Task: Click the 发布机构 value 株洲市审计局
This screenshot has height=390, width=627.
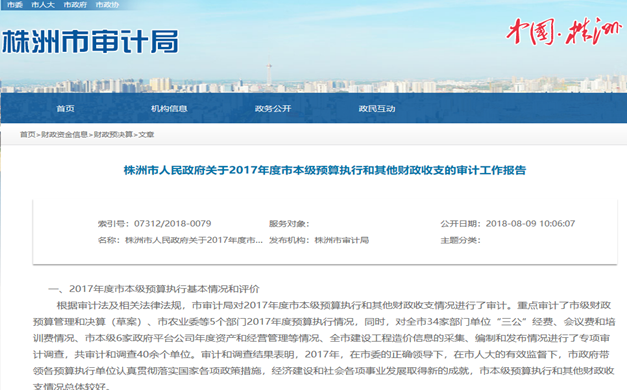Action: click(x=342, y=240)
